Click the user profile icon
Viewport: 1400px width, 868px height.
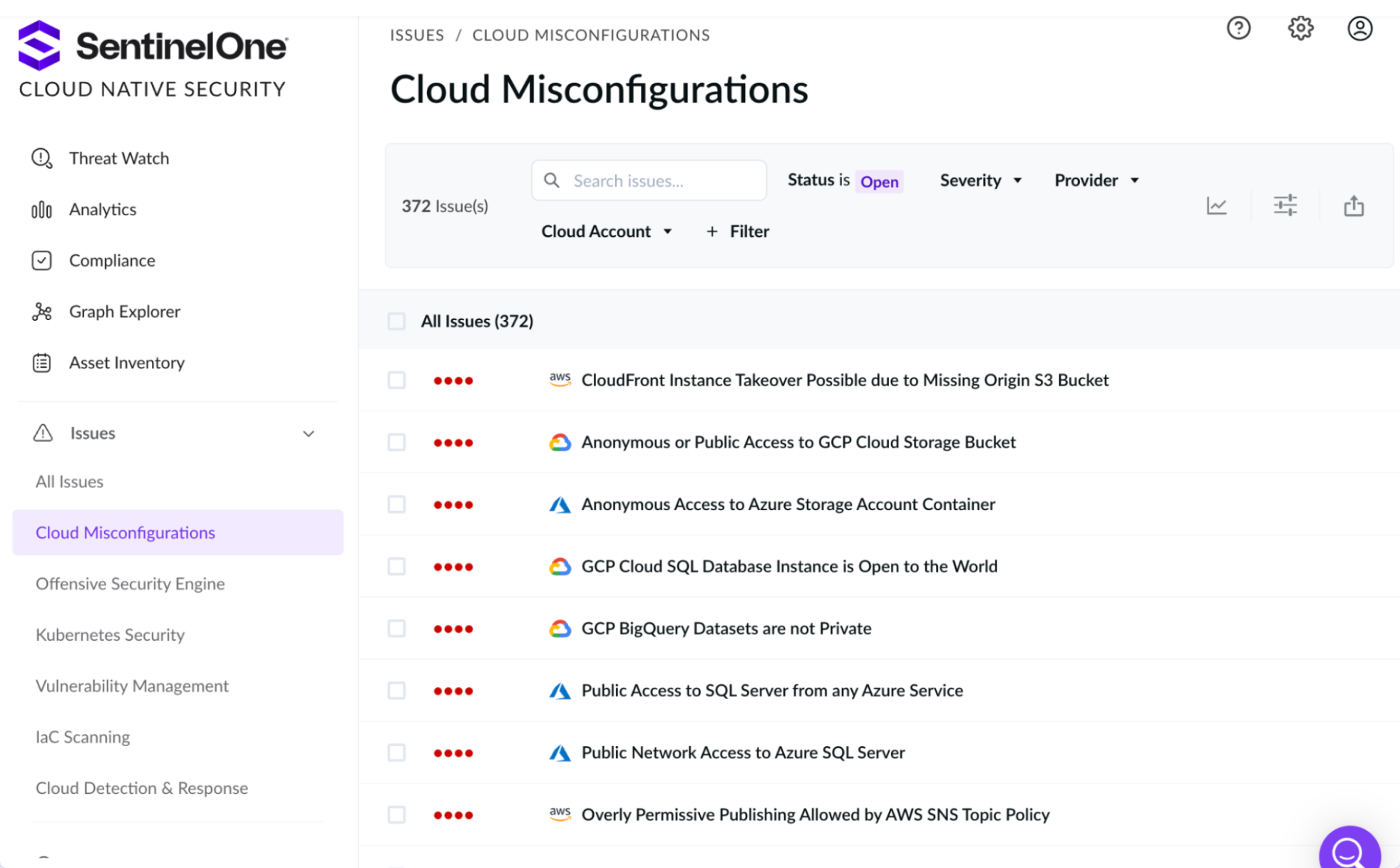[x=1359, y=29]
